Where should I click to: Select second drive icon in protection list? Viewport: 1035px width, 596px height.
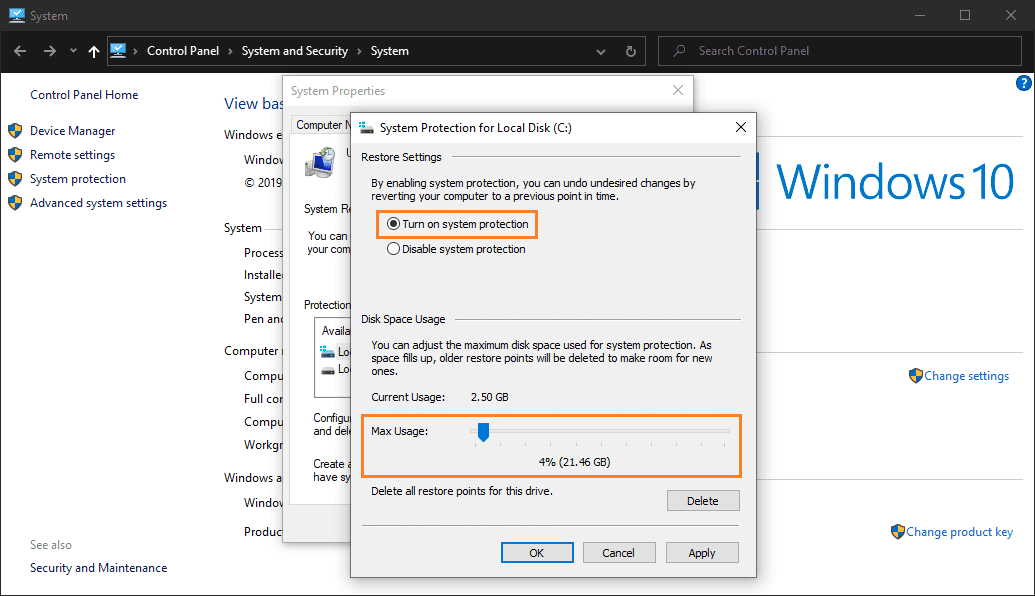click(x=327, y=370)
